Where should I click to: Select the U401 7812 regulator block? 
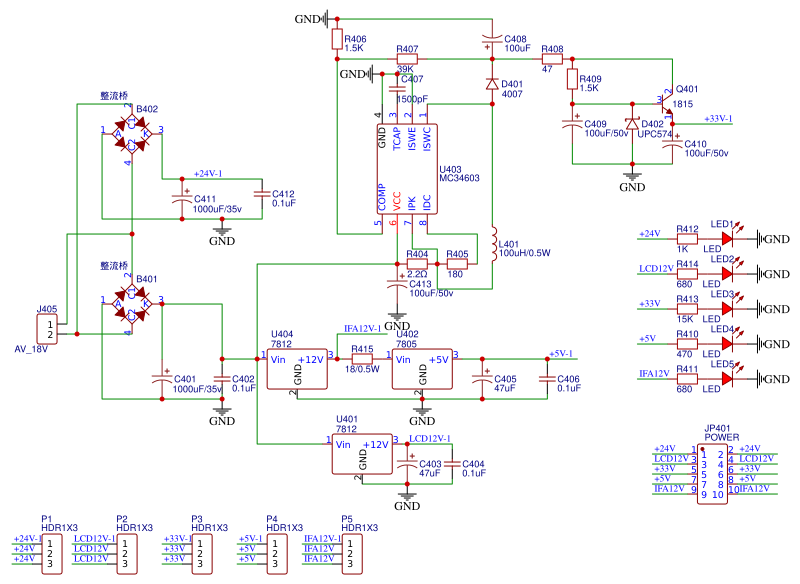(362, 454)
